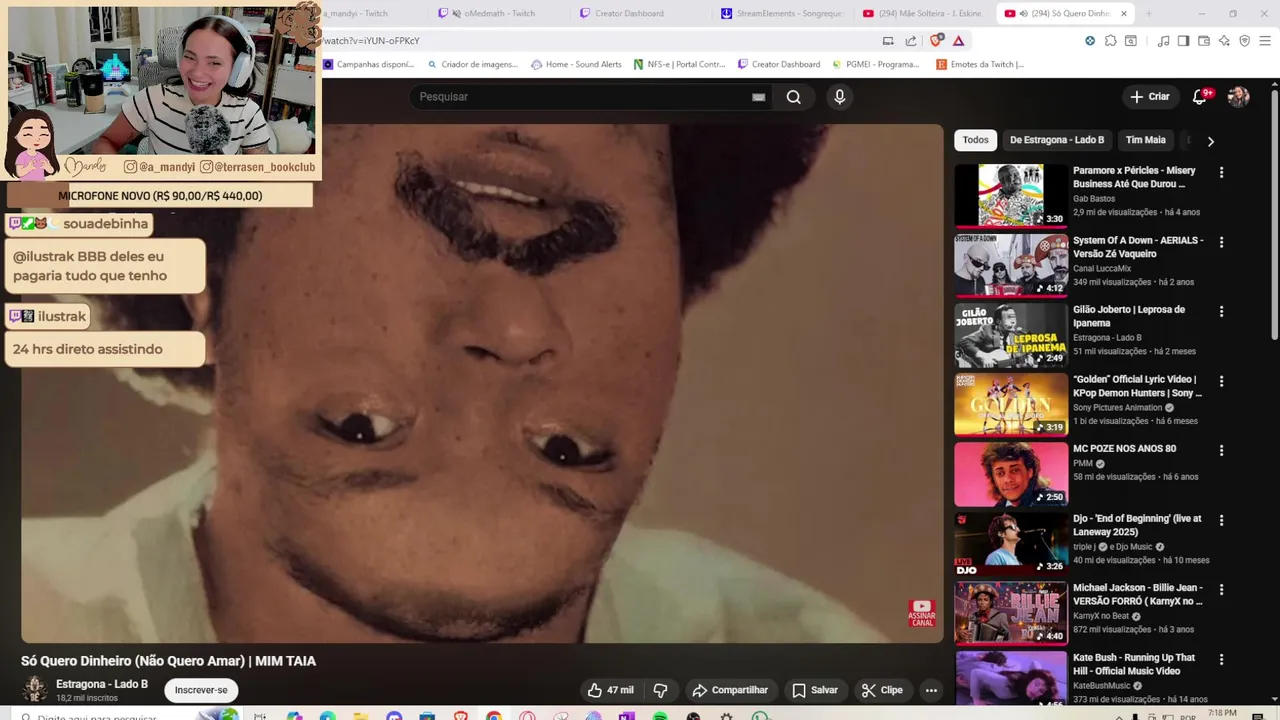This screenshot has width=1280, height=720.
Task: Open NFS-e Portal Contr... bookmark
Action: [680, 64]
